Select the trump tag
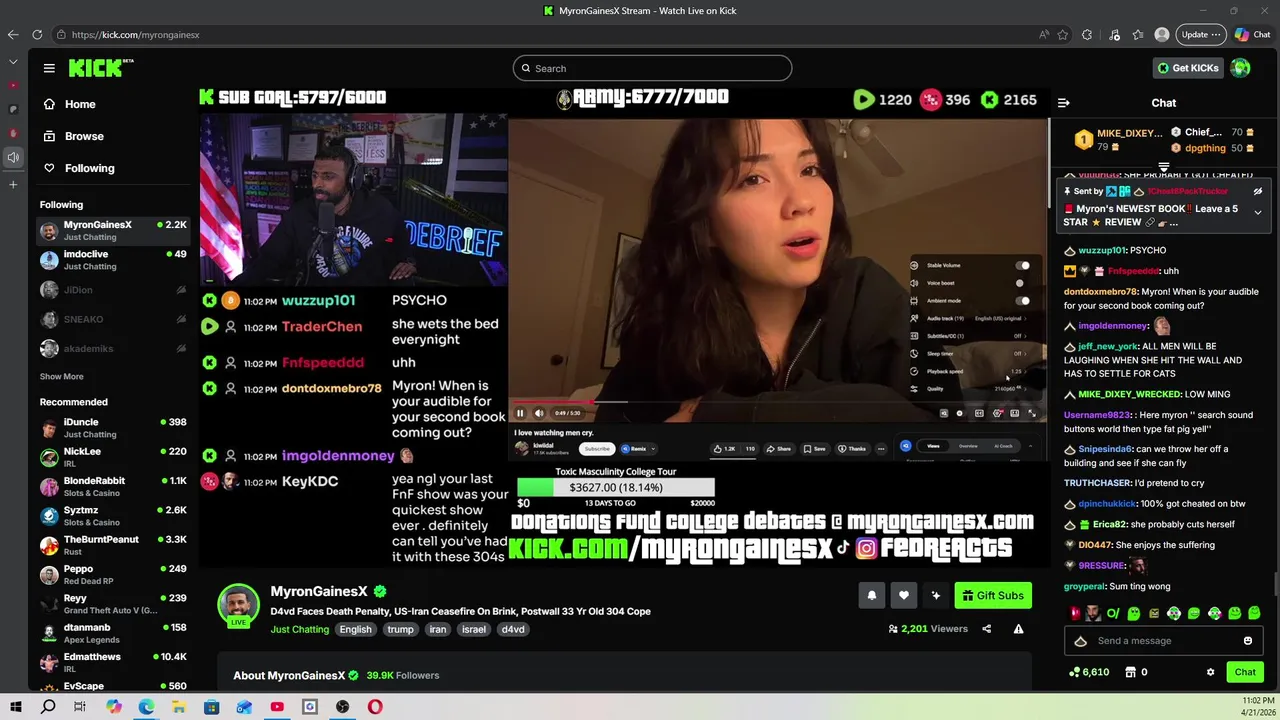1280x720 pixels. point(400,629)
